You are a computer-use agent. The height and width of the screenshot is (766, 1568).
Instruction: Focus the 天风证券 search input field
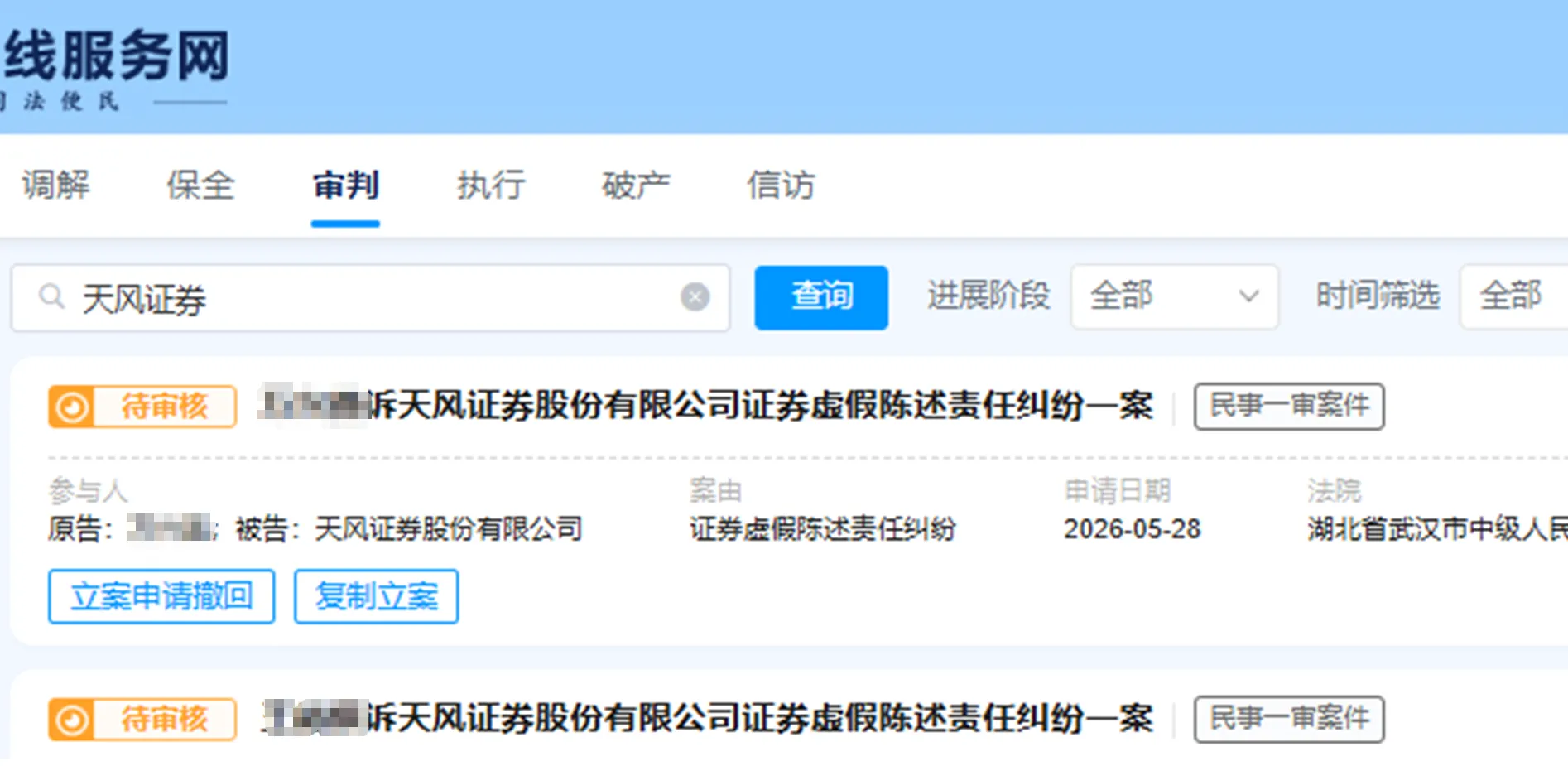[x=371, y=297]
